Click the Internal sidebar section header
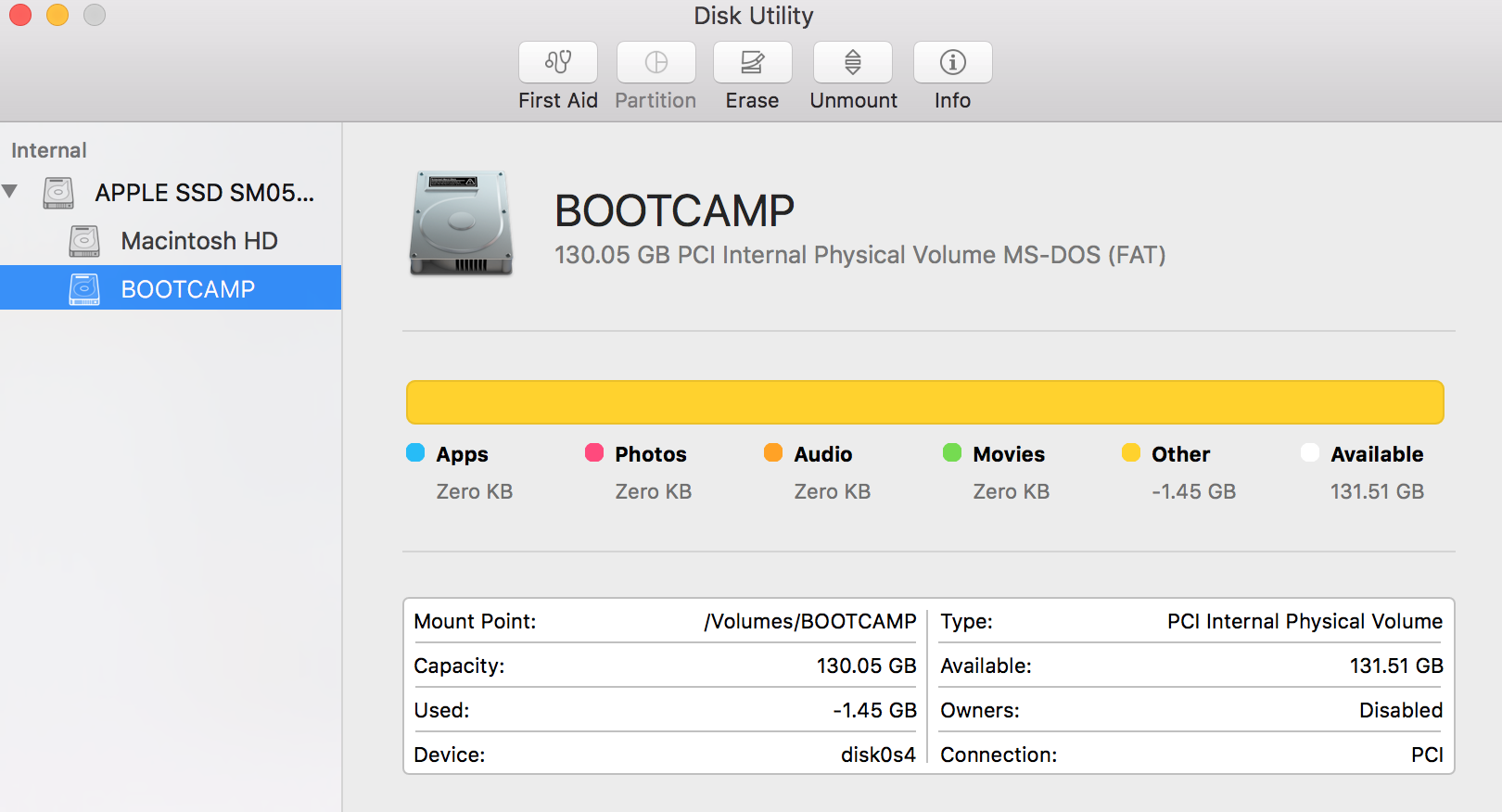 [49, 150]
